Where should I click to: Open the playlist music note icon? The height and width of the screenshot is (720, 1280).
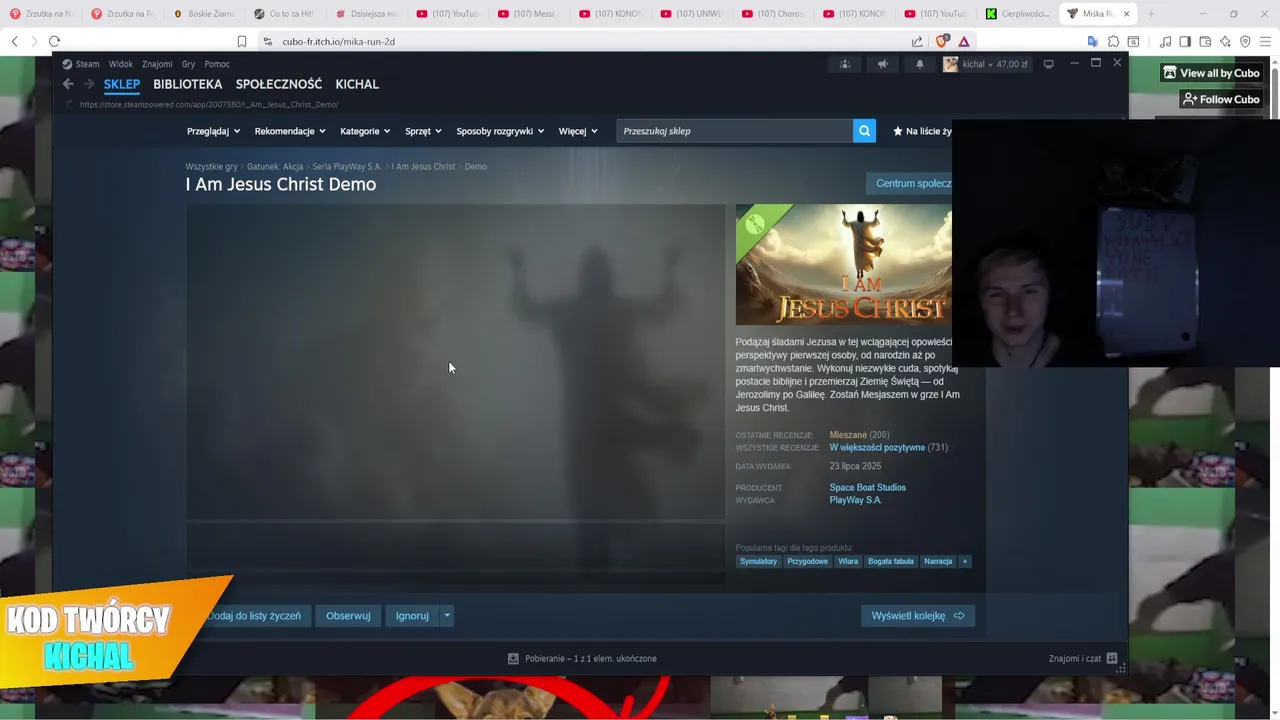1166,41
